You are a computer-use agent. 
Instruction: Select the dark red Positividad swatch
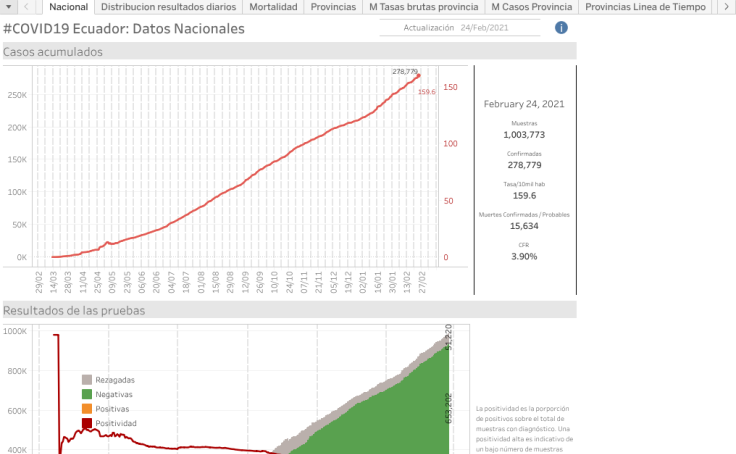point(87,423)
